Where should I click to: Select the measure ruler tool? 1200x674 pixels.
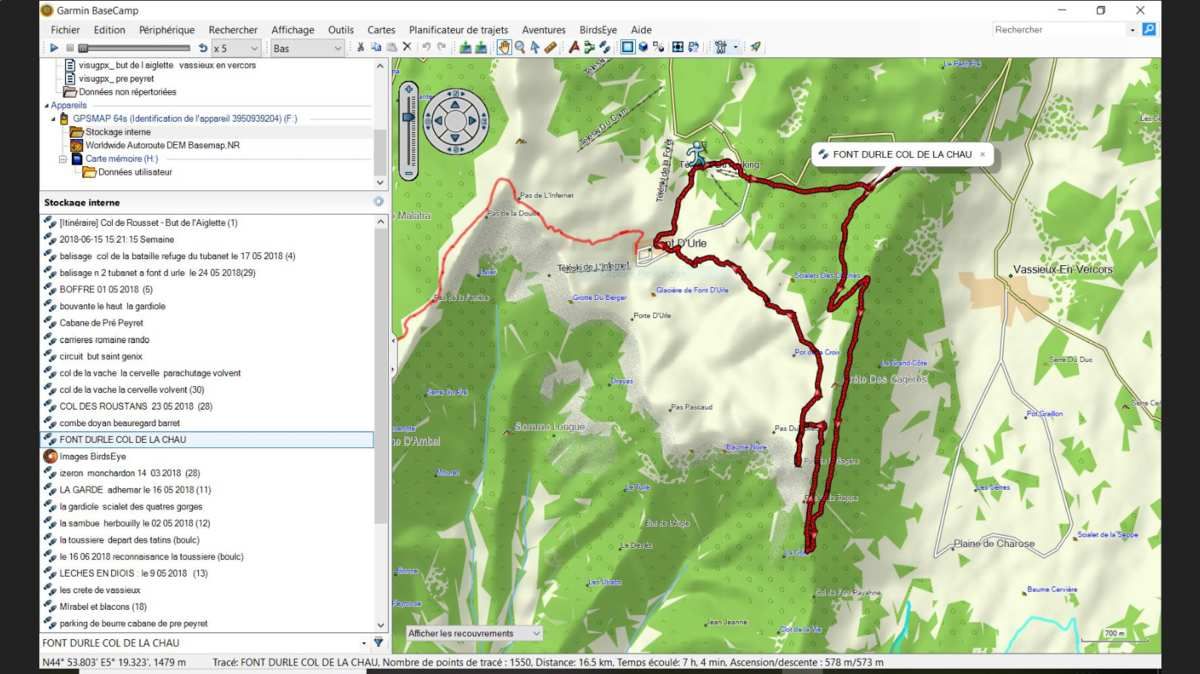550,47
